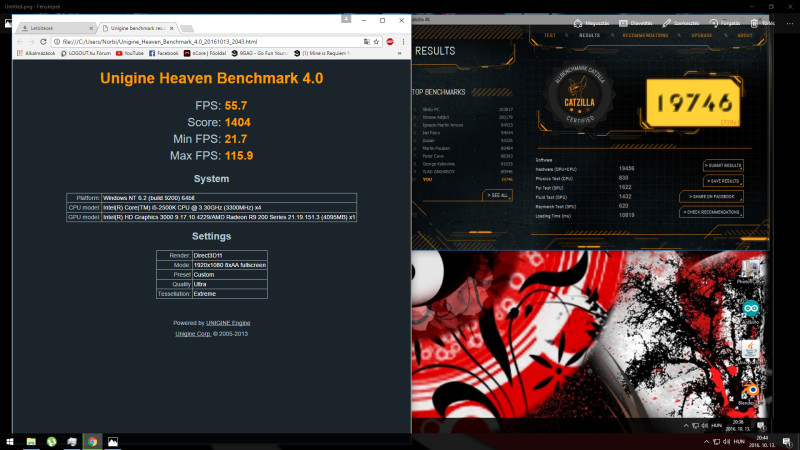
Task: Follow the Unigine Corp. link
Action: pyautogui.click(x=193, y=334)
